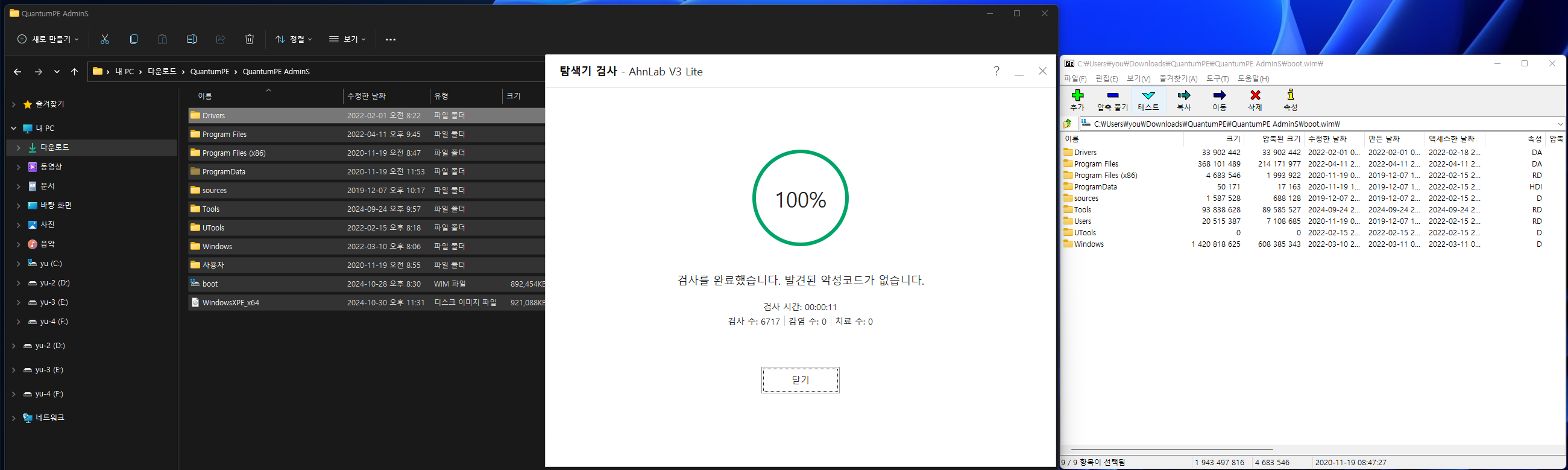
Task: Click the Rename icon in Explorer toolbar
Action: (192, 40)
